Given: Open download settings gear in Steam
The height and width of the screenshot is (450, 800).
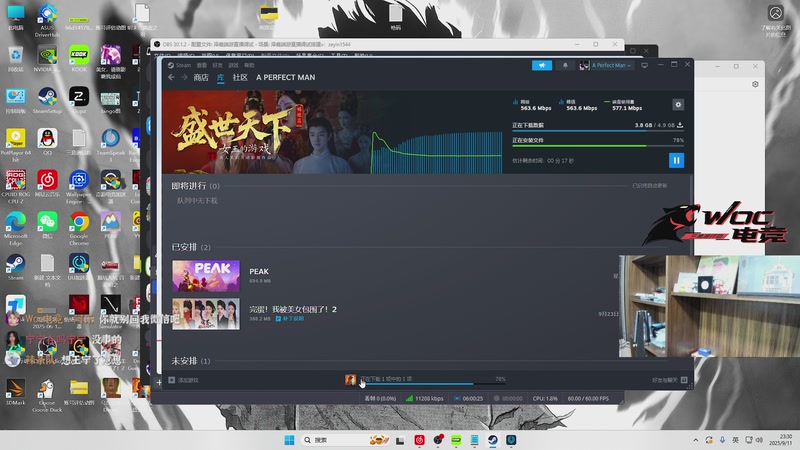Looking at the screenshot, I should tap(678, 105).
